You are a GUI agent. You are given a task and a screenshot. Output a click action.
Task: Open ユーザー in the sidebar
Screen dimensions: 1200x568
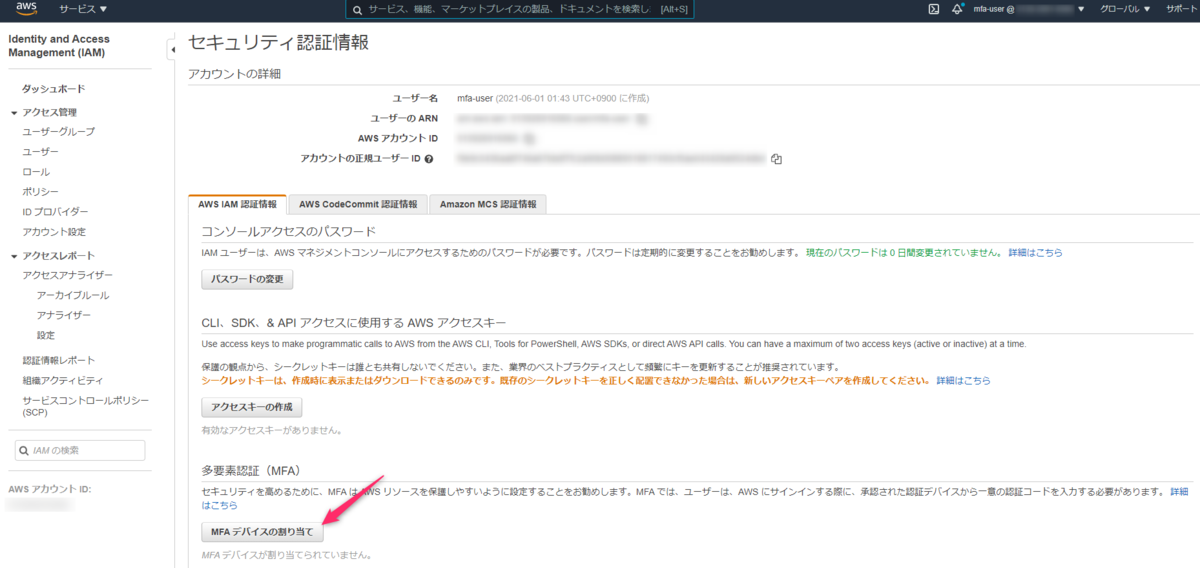coord(41,151)
